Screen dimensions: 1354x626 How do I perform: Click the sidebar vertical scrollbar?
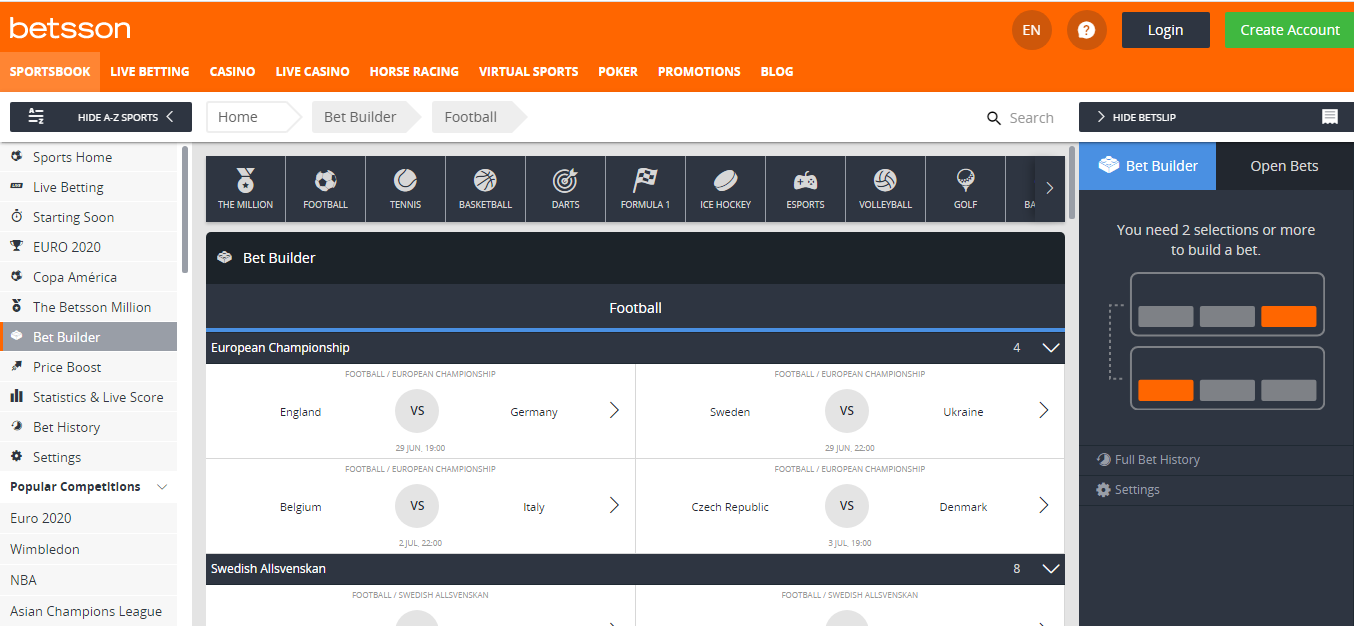185,210
